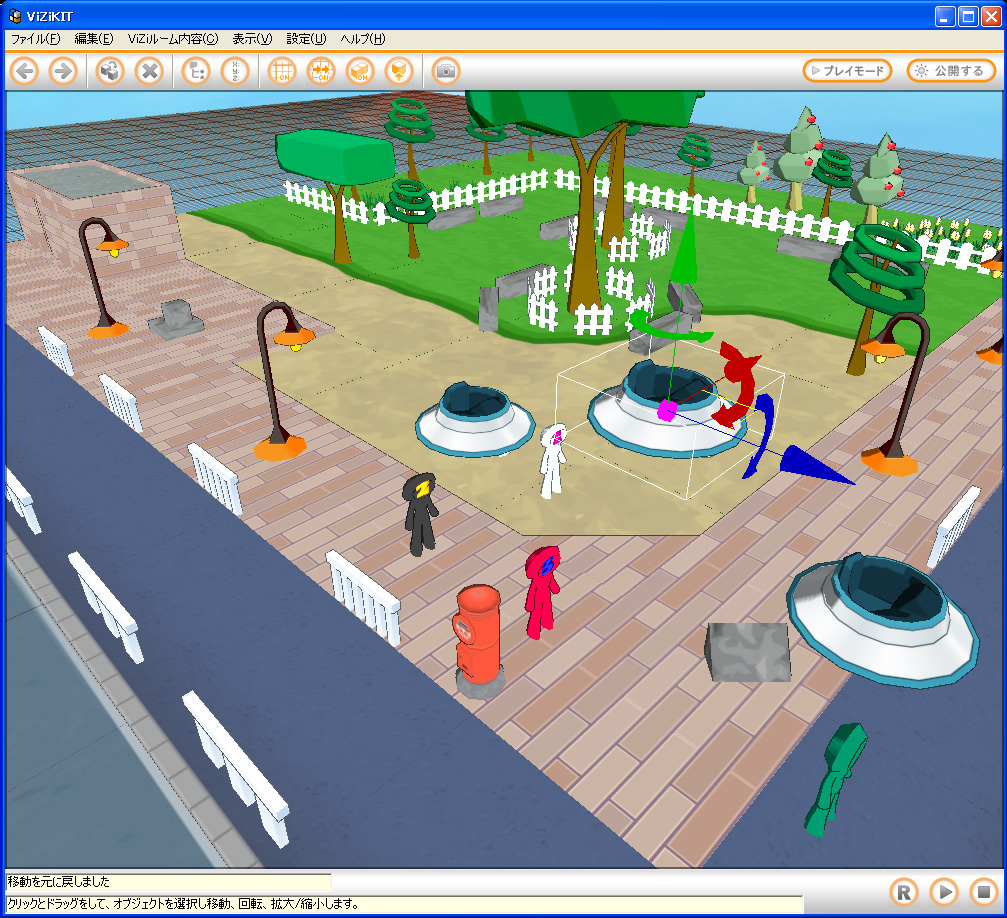Select the green humanoid figure
Image resolution: width=1007 pixels, height=918 pixels.
835,779
